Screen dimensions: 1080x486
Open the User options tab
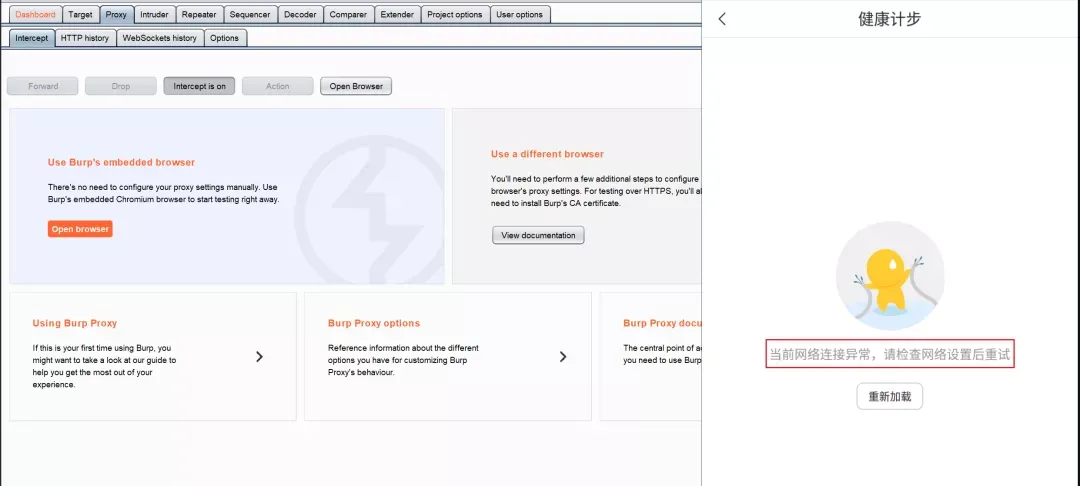coord(520,14)
